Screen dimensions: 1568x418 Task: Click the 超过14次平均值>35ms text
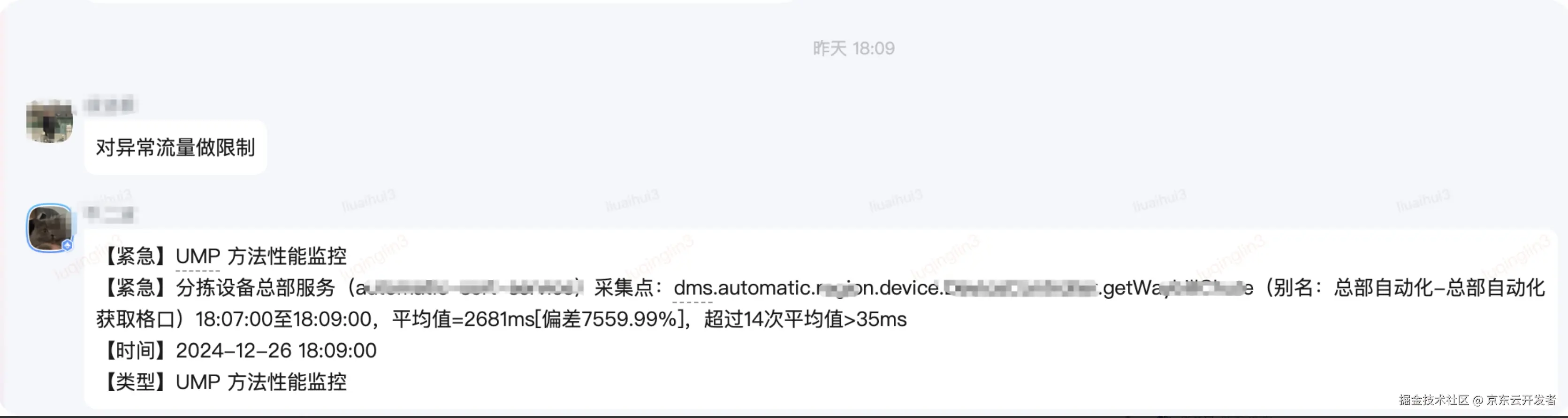click(x=805, y=319)
